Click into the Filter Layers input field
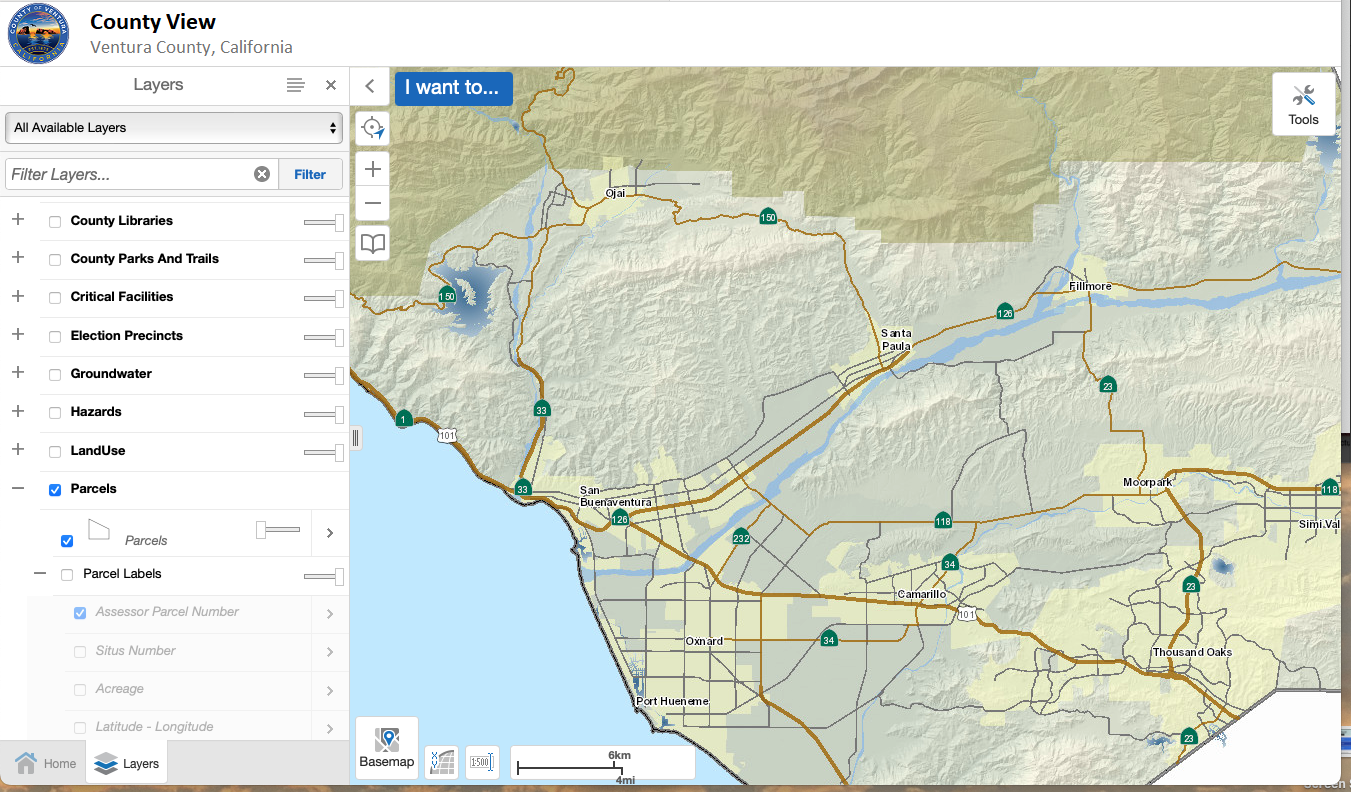Image resolution: width=1351 pixels, height=792 pixels. (128, 174)
